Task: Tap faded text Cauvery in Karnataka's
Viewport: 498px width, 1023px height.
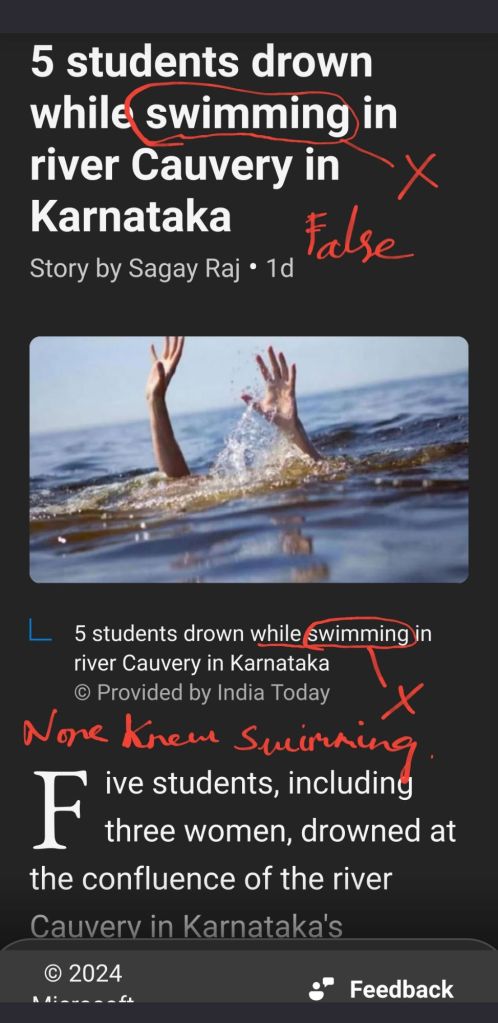Action: [x=186, y=926]
